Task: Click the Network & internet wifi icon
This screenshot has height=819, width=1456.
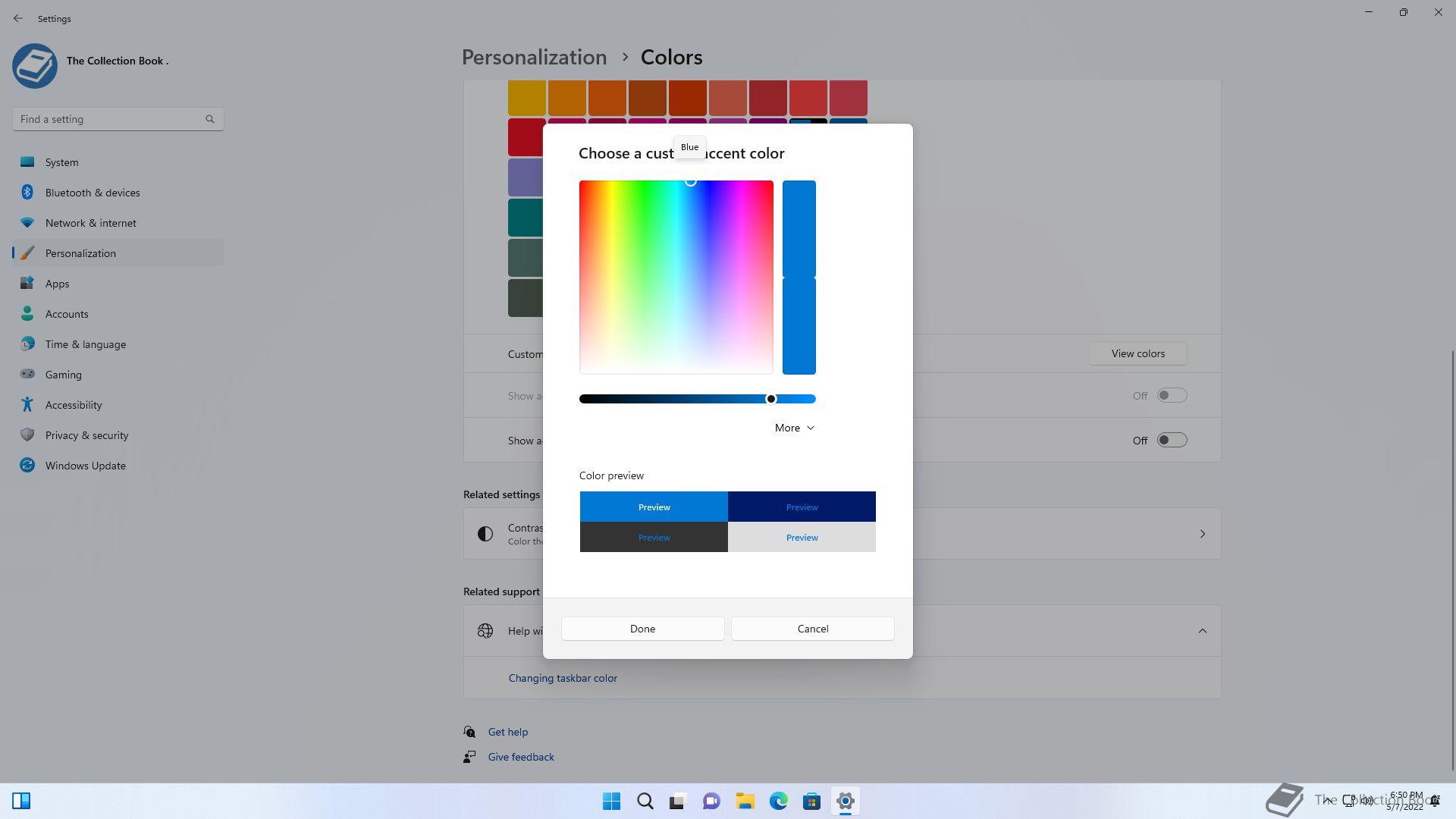Action: [27, 222]
